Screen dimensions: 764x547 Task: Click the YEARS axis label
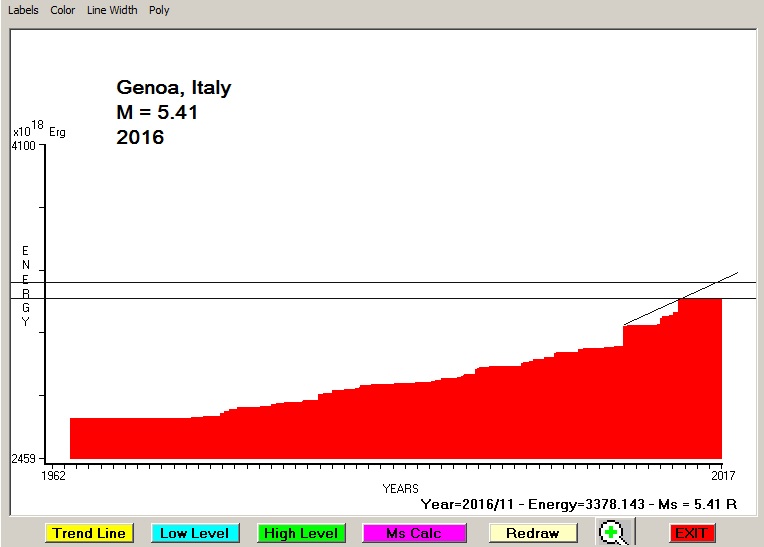click(401, 489)
